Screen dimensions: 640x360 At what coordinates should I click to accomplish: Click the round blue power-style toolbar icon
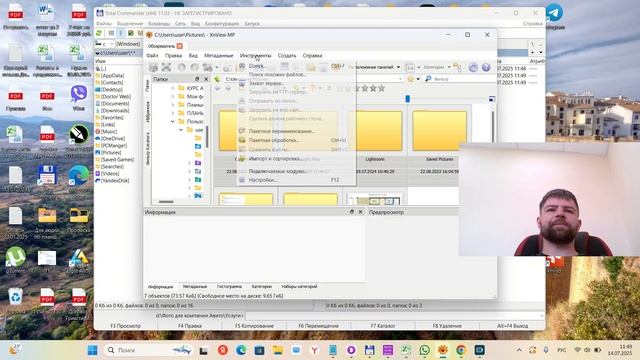(473, 67)
